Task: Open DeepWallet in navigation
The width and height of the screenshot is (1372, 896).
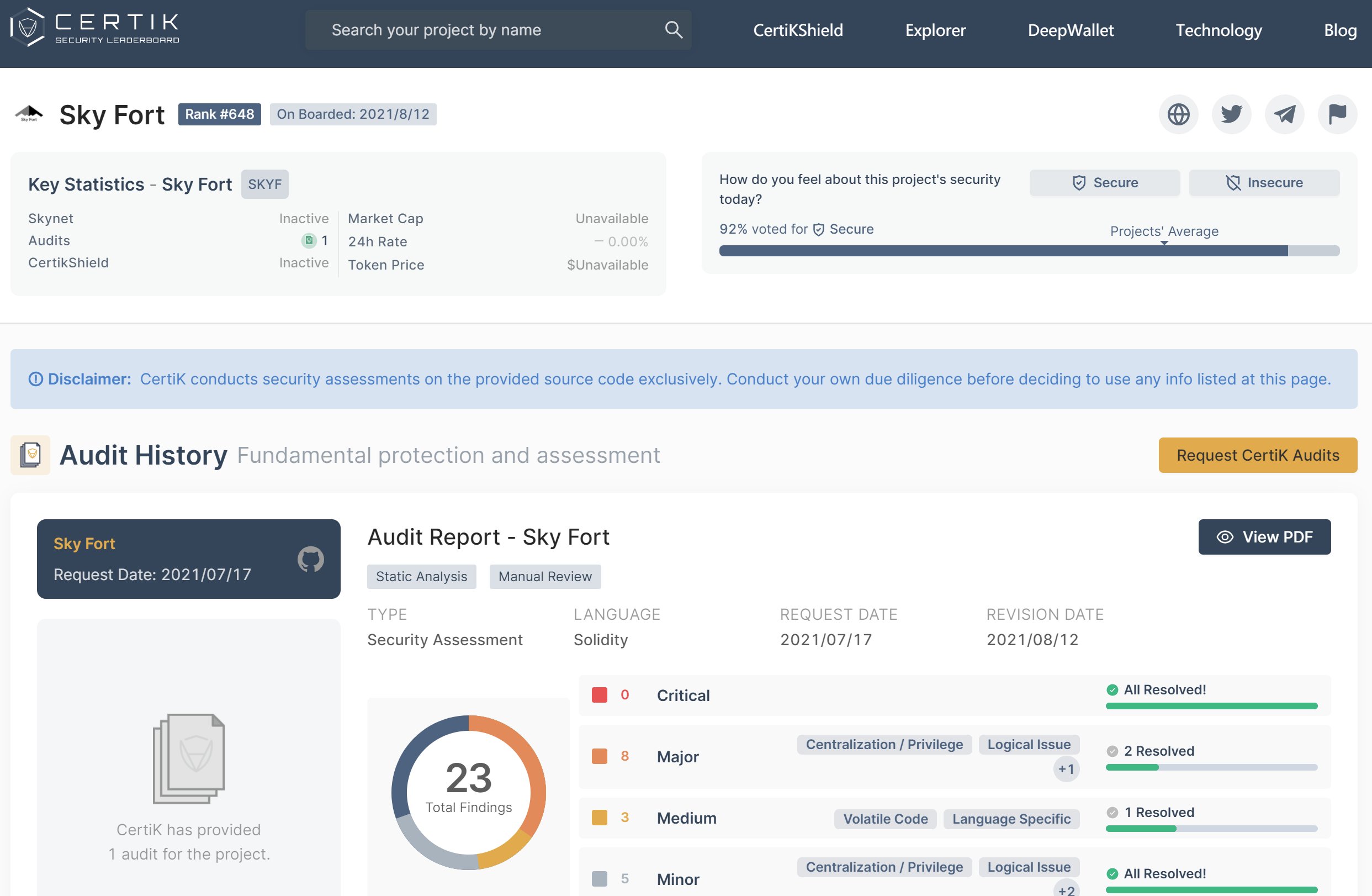Action: pos(1071,30)
